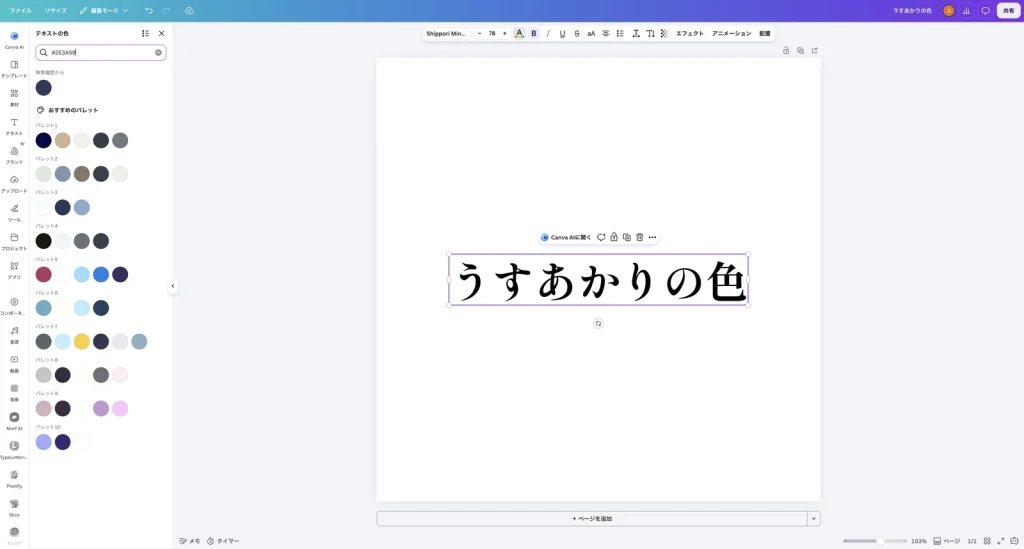
Task: Open the ページ pages list at bottom
Action: (x=947, y=541)
